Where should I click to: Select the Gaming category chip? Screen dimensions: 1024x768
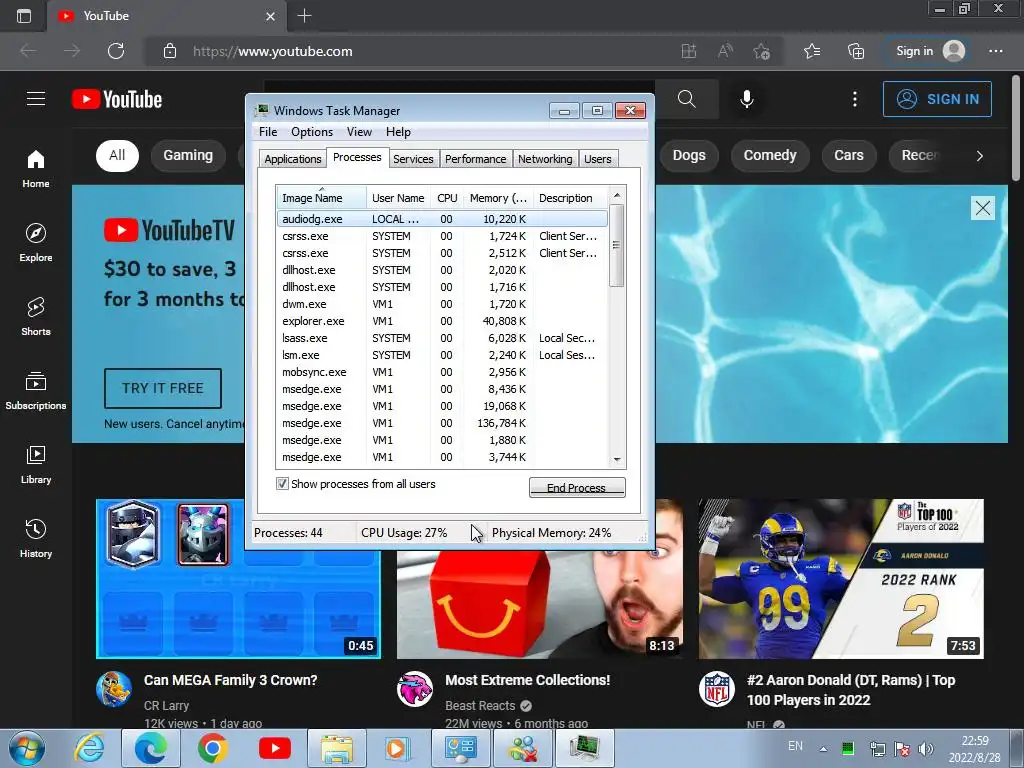click(x=188, y=155)
